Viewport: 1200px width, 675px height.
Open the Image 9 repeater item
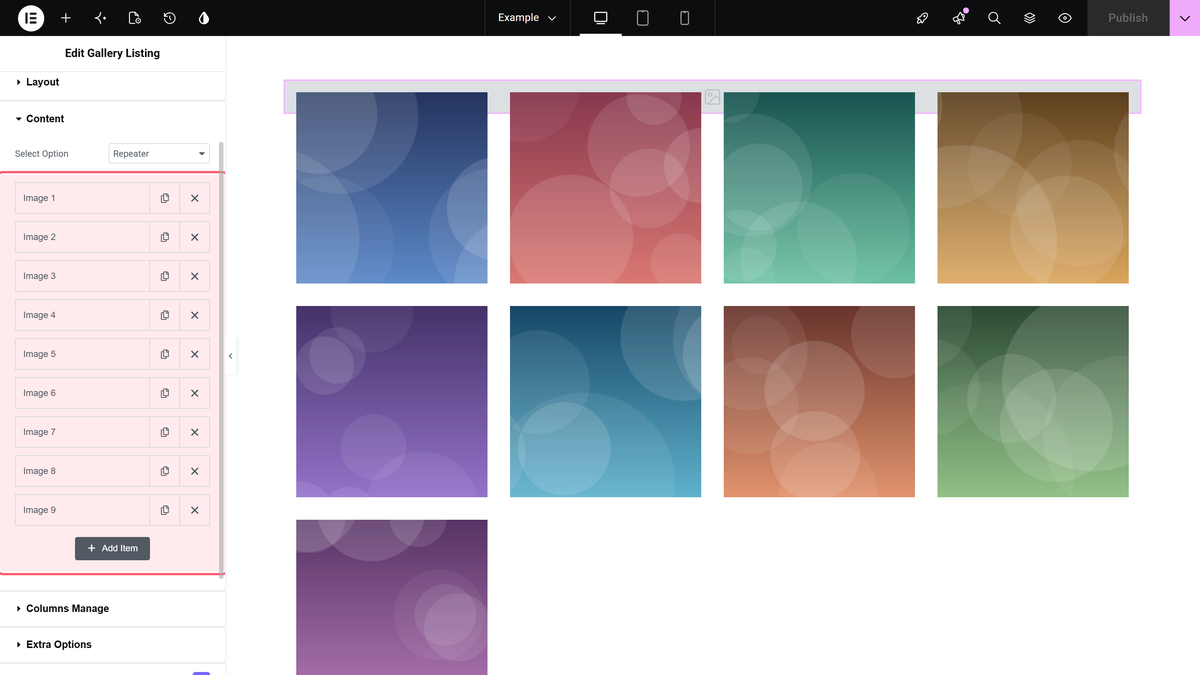coord(82,510)
